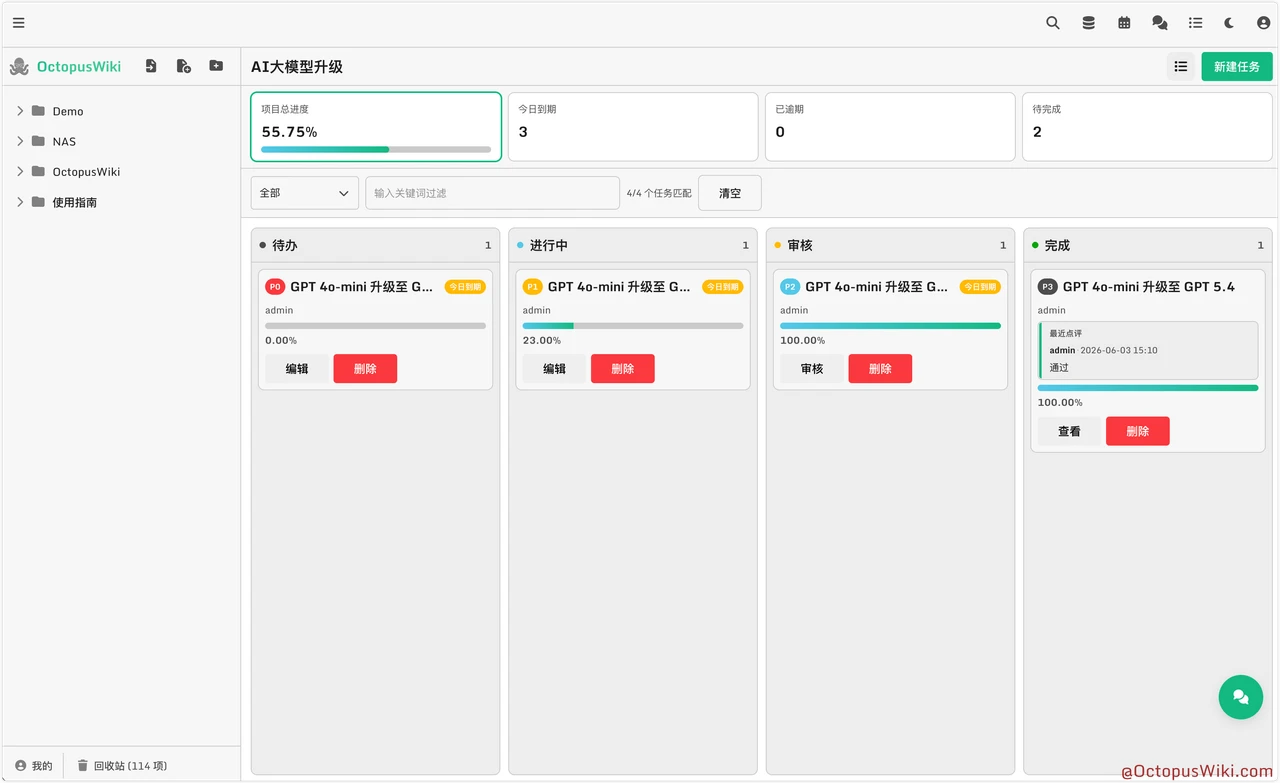Select the 使用指南 tree item label
Image resolution: width=1280 pixels, height=783 pixels.
75,203
